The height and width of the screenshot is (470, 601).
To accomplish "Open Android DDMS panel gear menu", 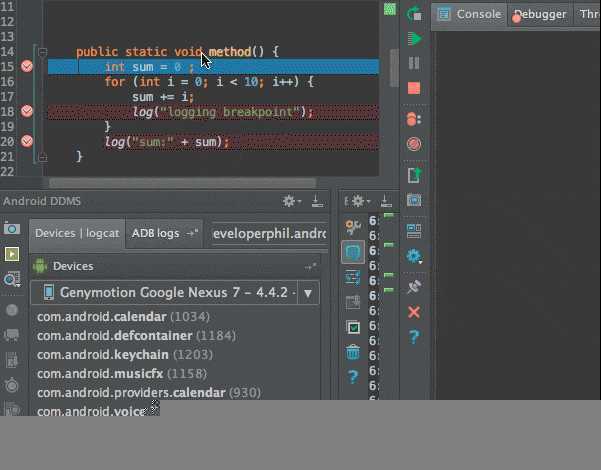I will pyautogui.click(x=291, y=201).
